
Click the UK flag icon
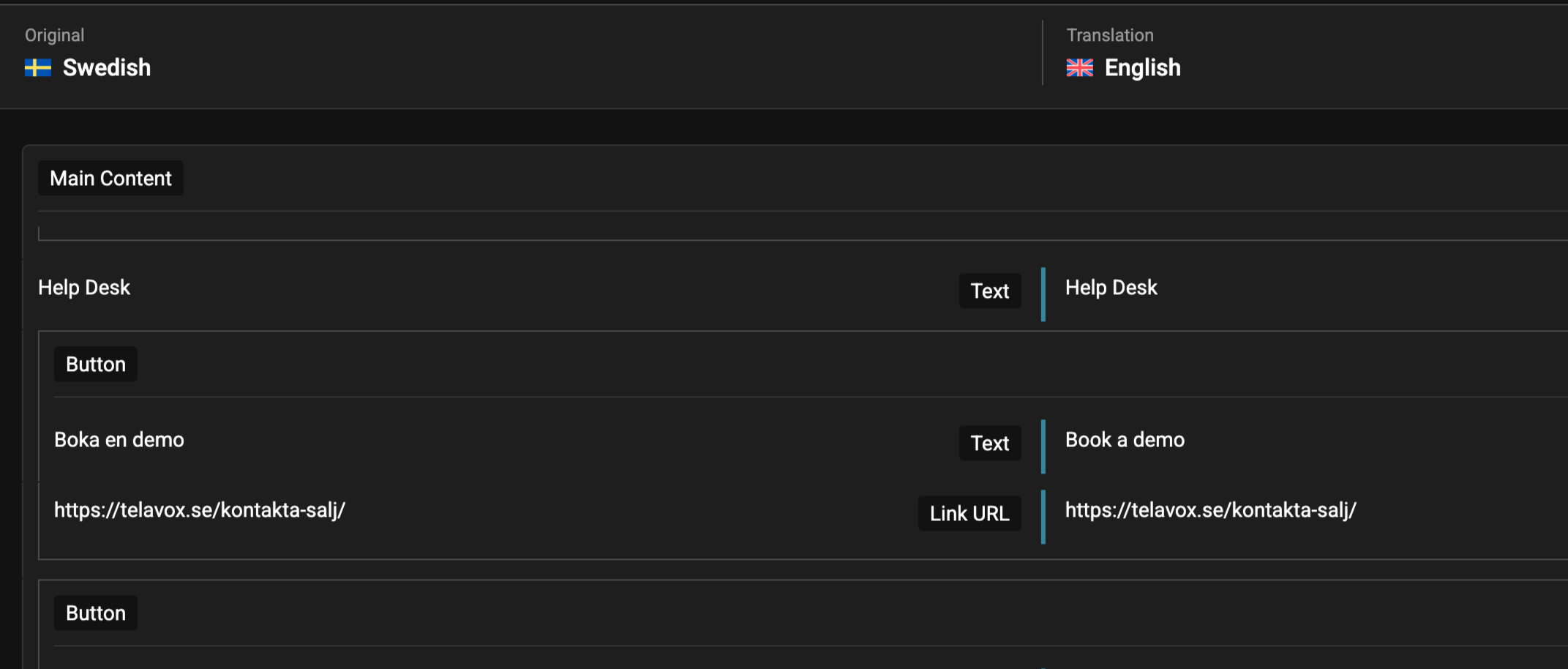1079,68
